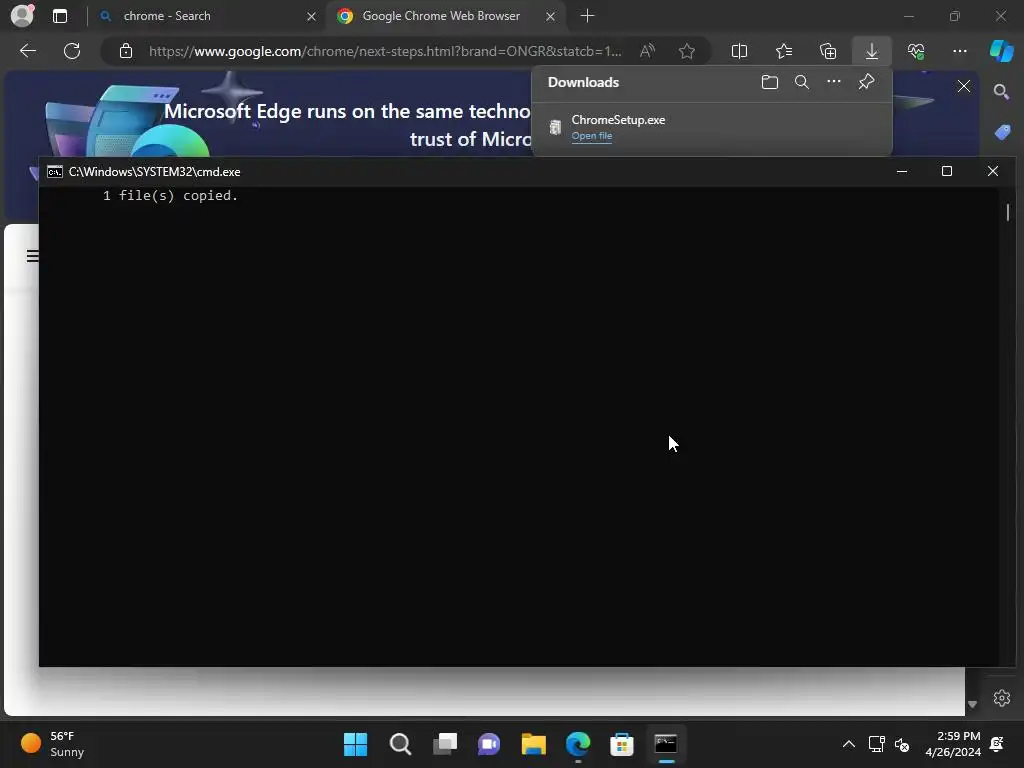The image size is (1024, 768).
Task: Maximize the cmd.exe window
Action: click(947, 171)
